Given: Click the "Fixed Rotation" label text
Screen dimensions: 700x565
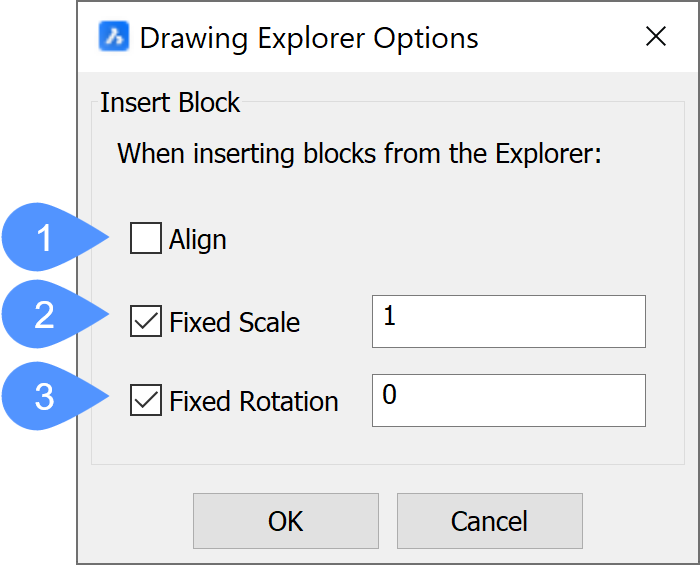Looking at the screenshot, I should 254,401.
